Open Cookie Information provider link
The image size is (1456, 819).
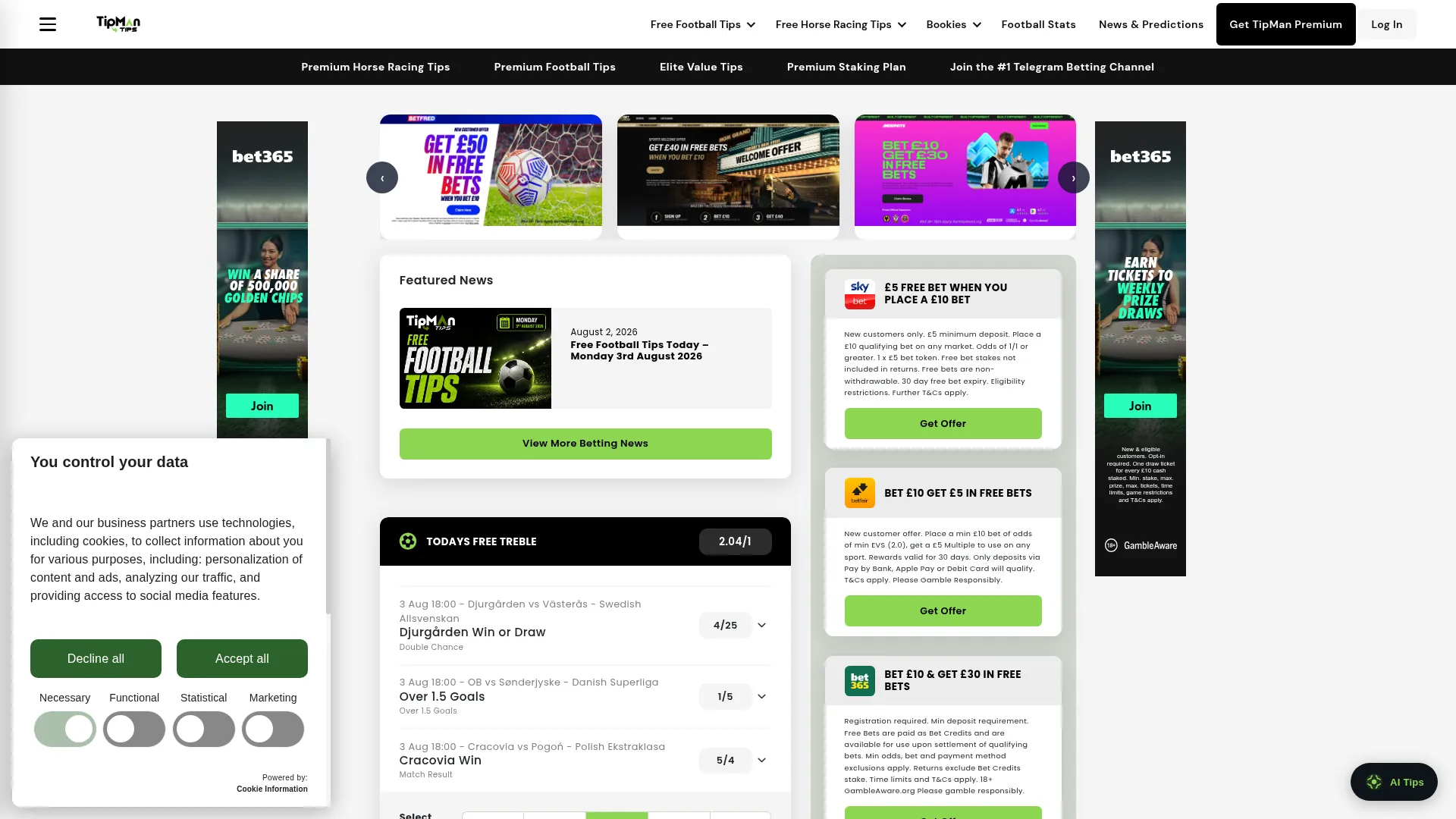(272, 789)
